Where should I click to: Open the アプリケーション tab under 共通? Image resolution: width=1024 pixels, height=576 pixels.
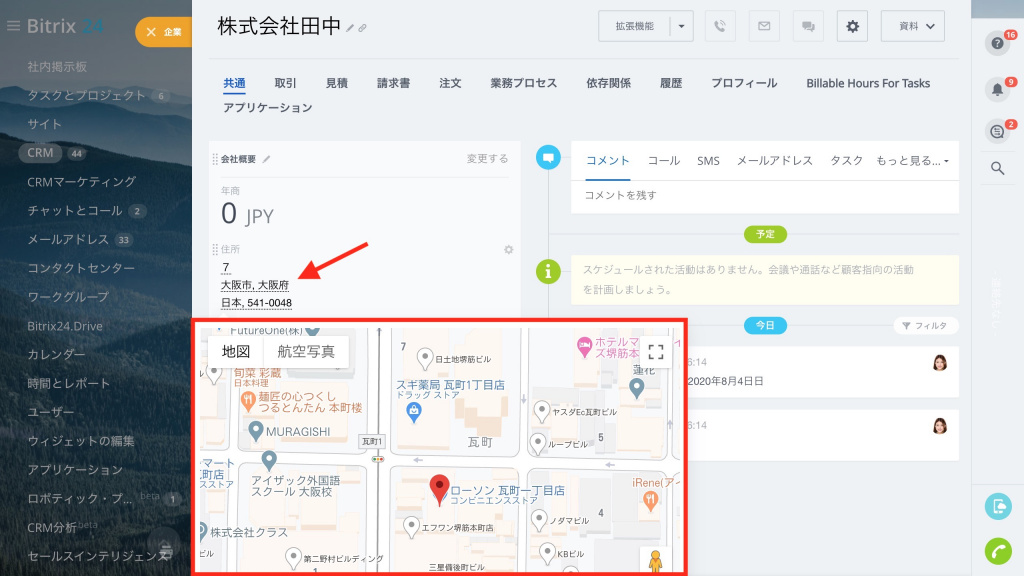[268, 108]
